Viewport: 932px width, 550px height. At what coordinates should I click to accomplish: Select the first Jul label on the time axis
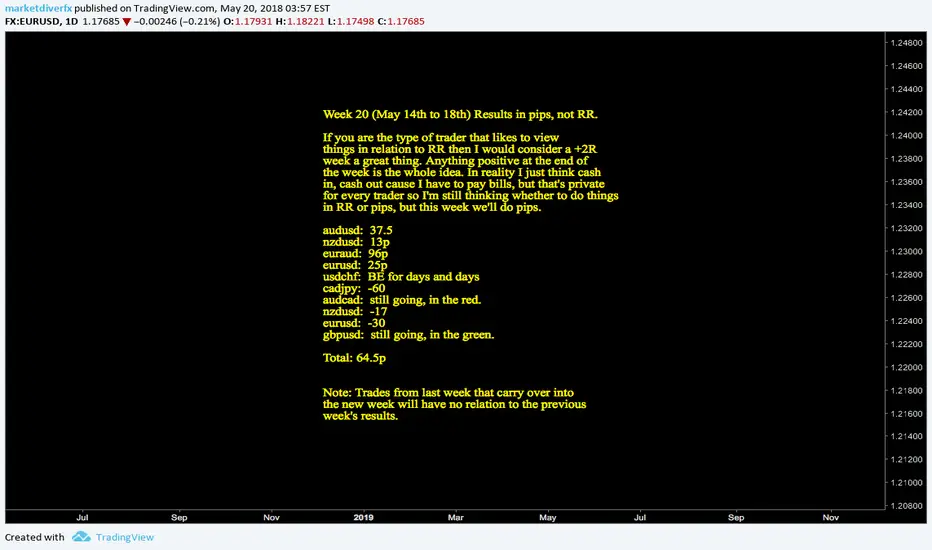tap(82, 517)
